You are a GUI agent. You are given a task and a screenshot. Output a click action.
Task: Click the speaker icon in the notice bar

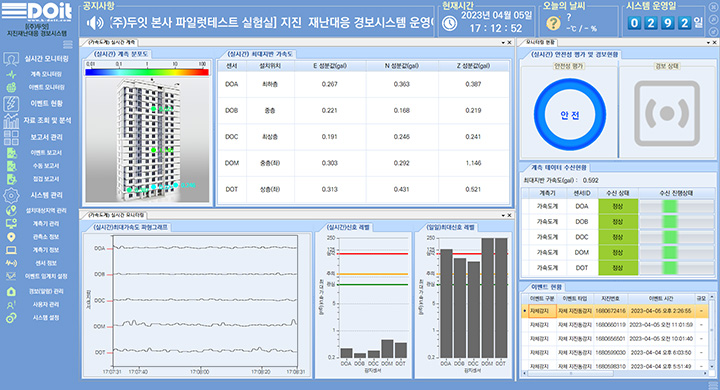point(95,23)
